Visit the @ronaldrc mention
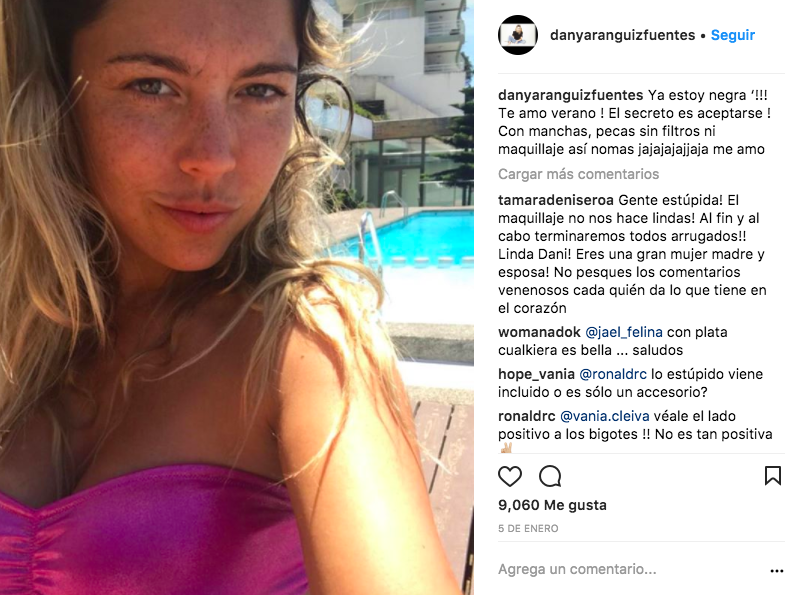The height and width of the screenshot is (595, 798). [x=613, y=374]
